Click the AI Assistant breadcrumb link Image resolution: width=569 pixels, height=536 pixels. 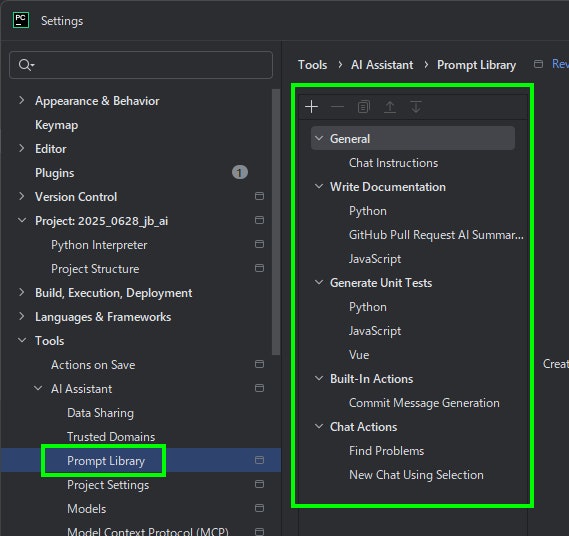point(382,65)
